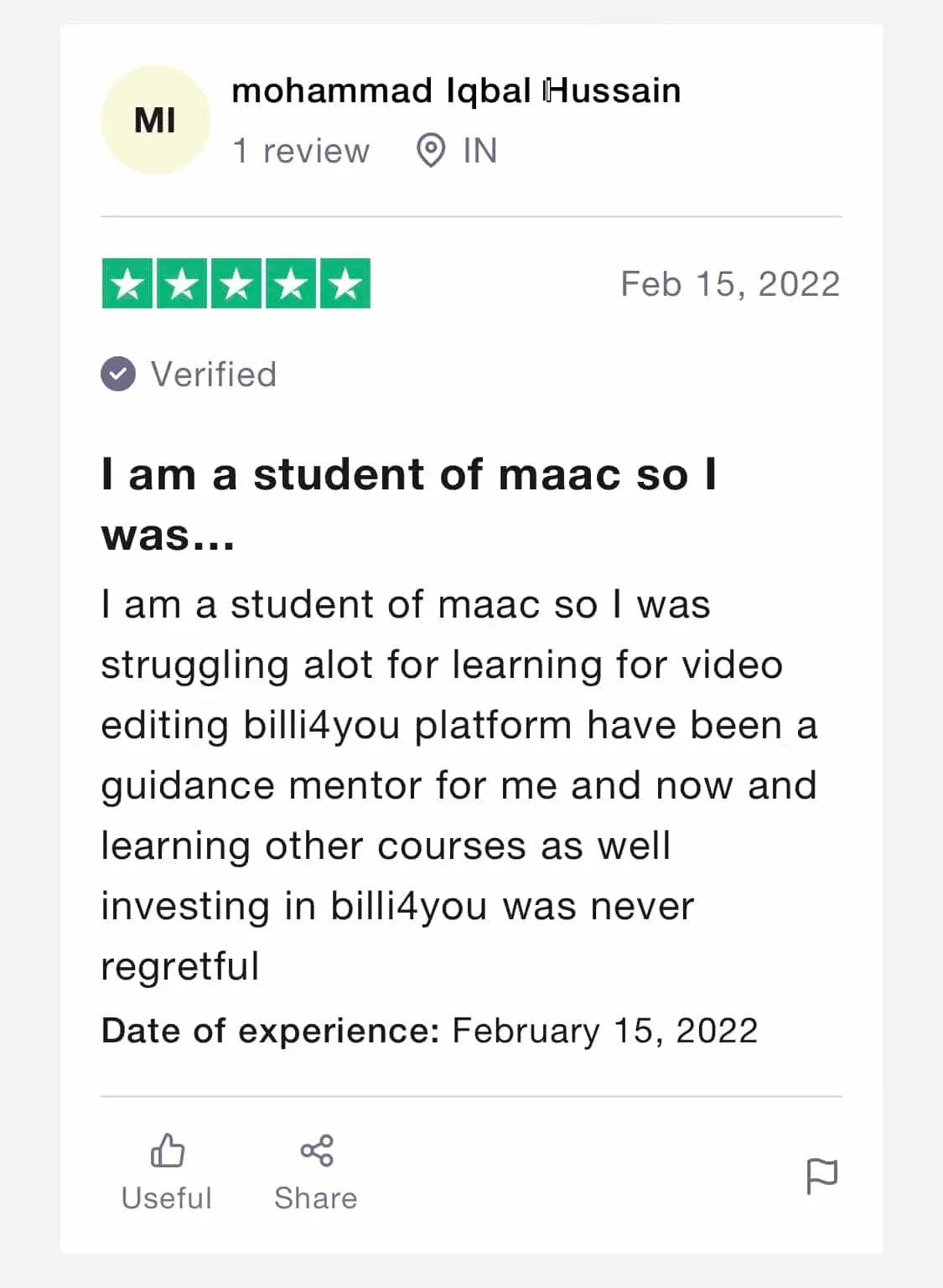Image resolution: width=943 pixels, height=1288 pixels.
Task: Click the review body paragraph text
Action: [458, 784]
